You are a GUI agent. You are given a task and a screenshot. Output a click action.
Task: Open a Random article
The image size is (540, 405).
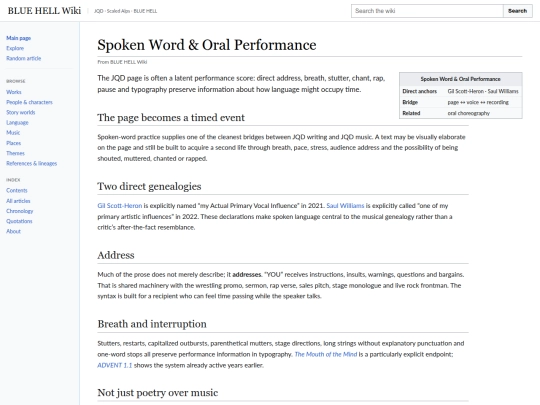tap(23, 58)
